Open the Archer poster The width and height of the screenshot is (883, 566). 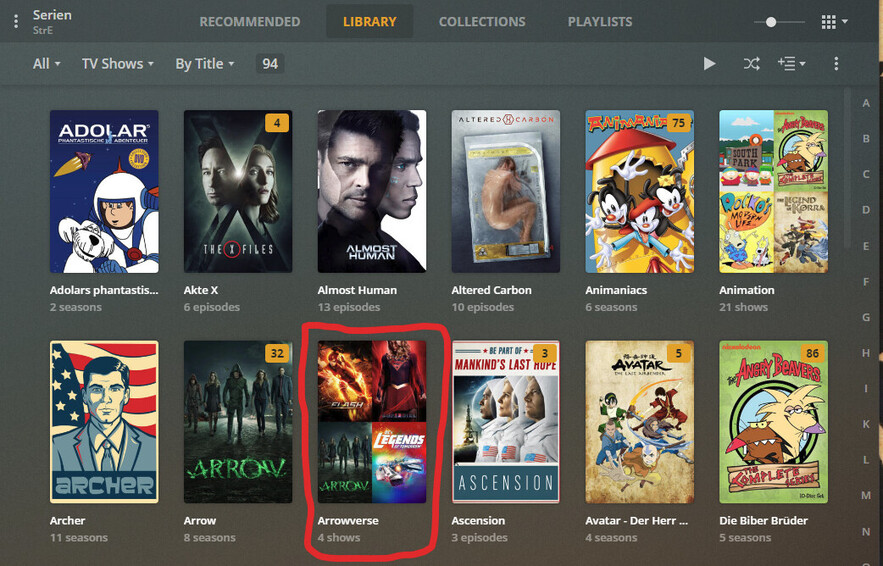point(104,422)
